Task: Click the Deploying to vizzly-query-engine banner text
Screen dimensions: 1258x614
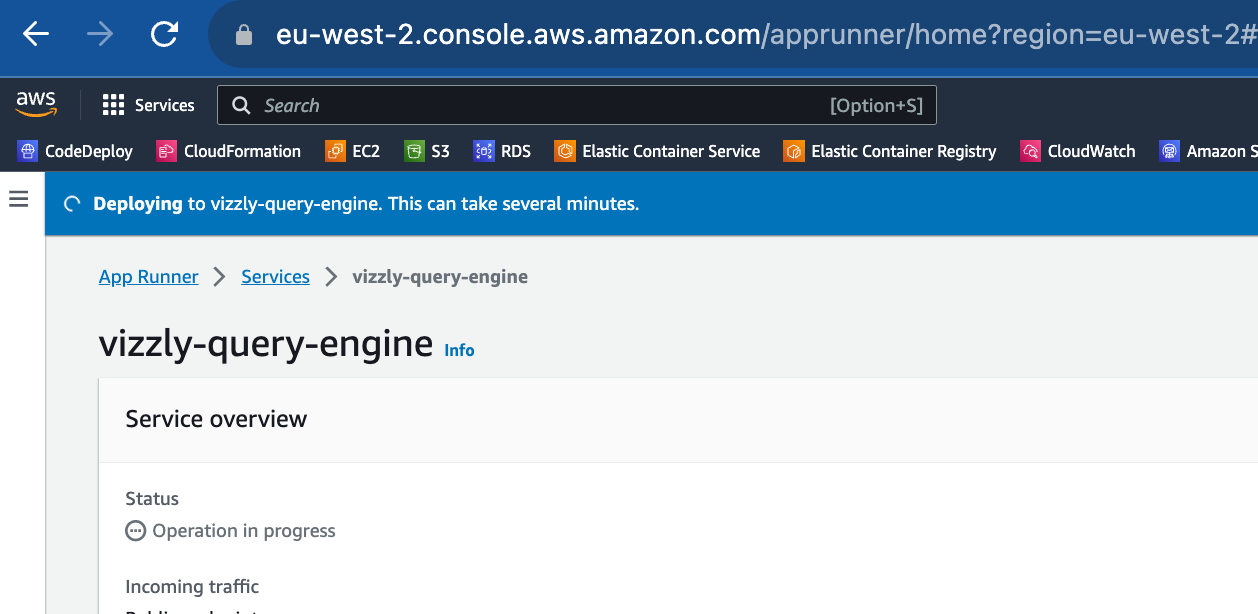Action: coord(366,203)
